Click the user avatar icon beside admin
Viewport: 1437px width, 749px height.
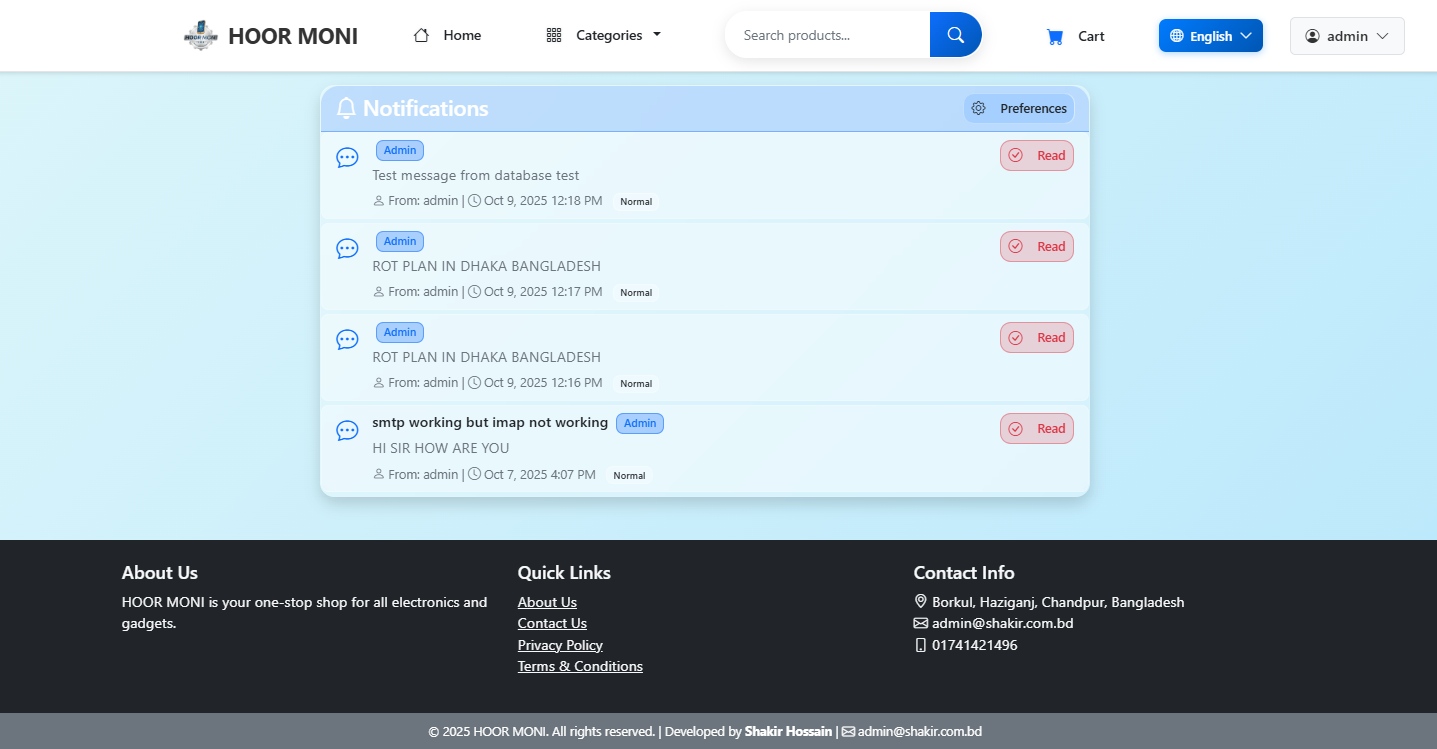click(1313, 36)
